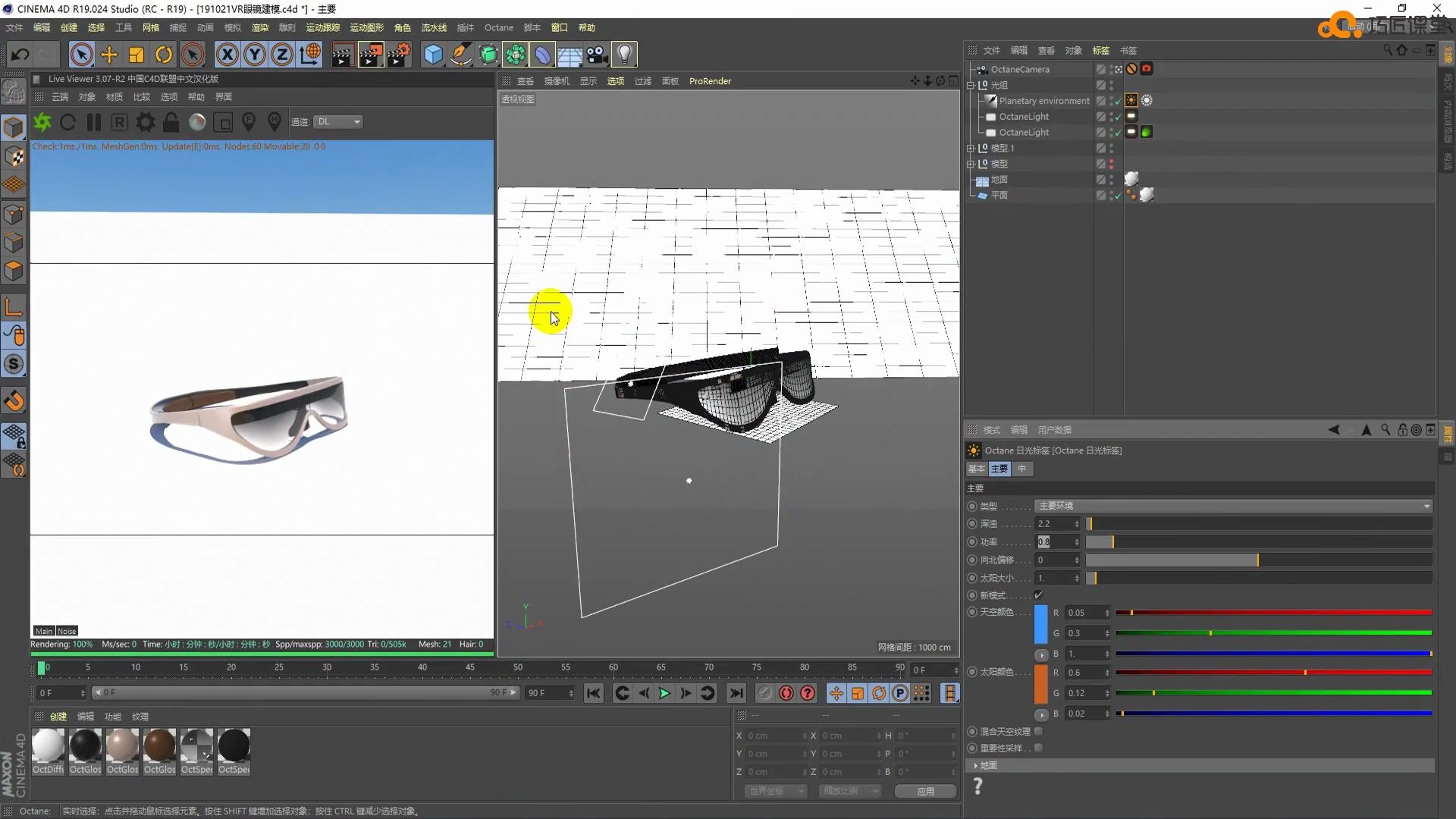The image size is (1456, 819).
Task: Restart the Octane live render (green icon)
Action: [42, 122]
